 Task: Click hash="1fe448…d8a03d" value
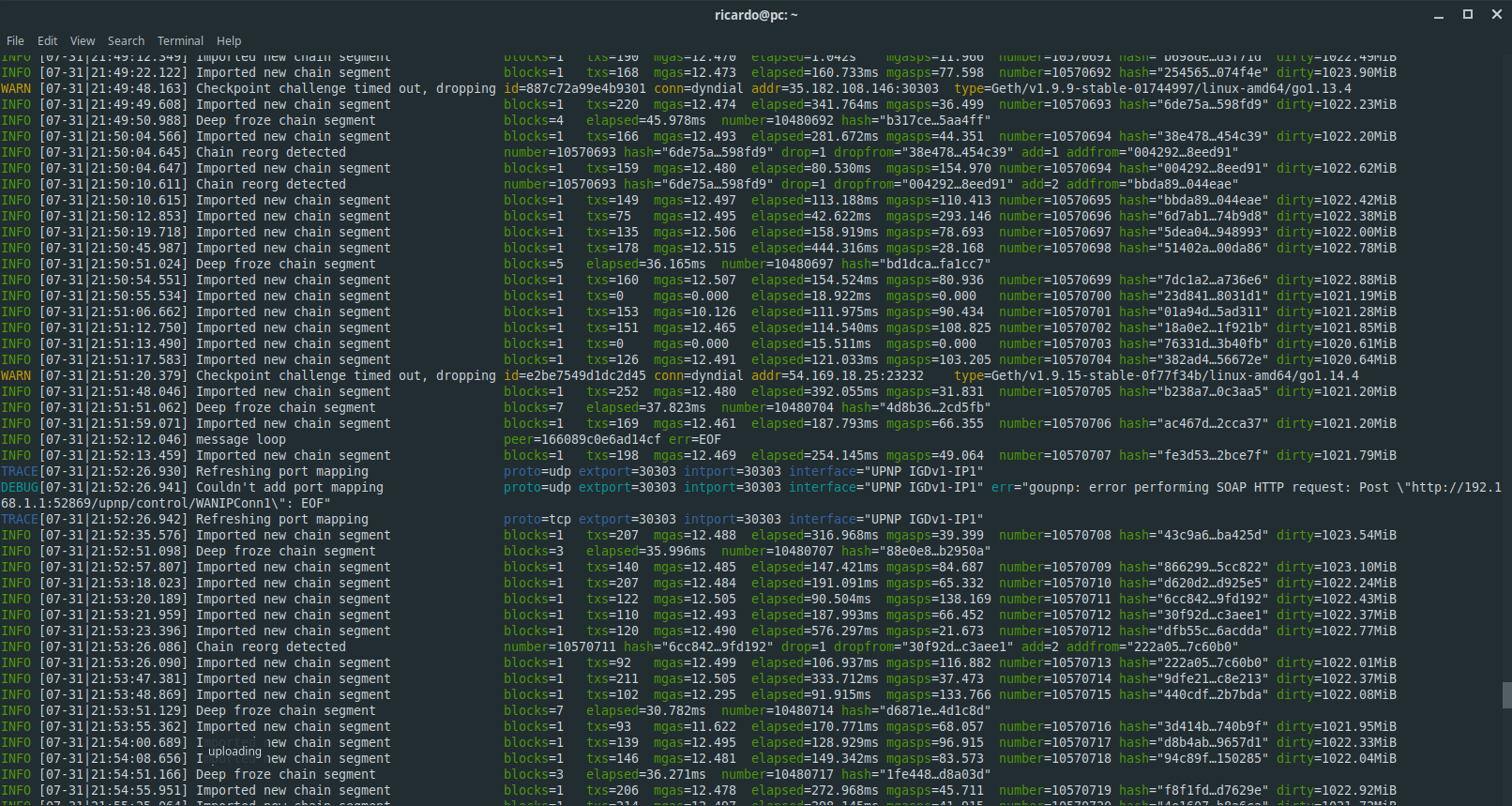pyautogui.click(x=916, y=774)
